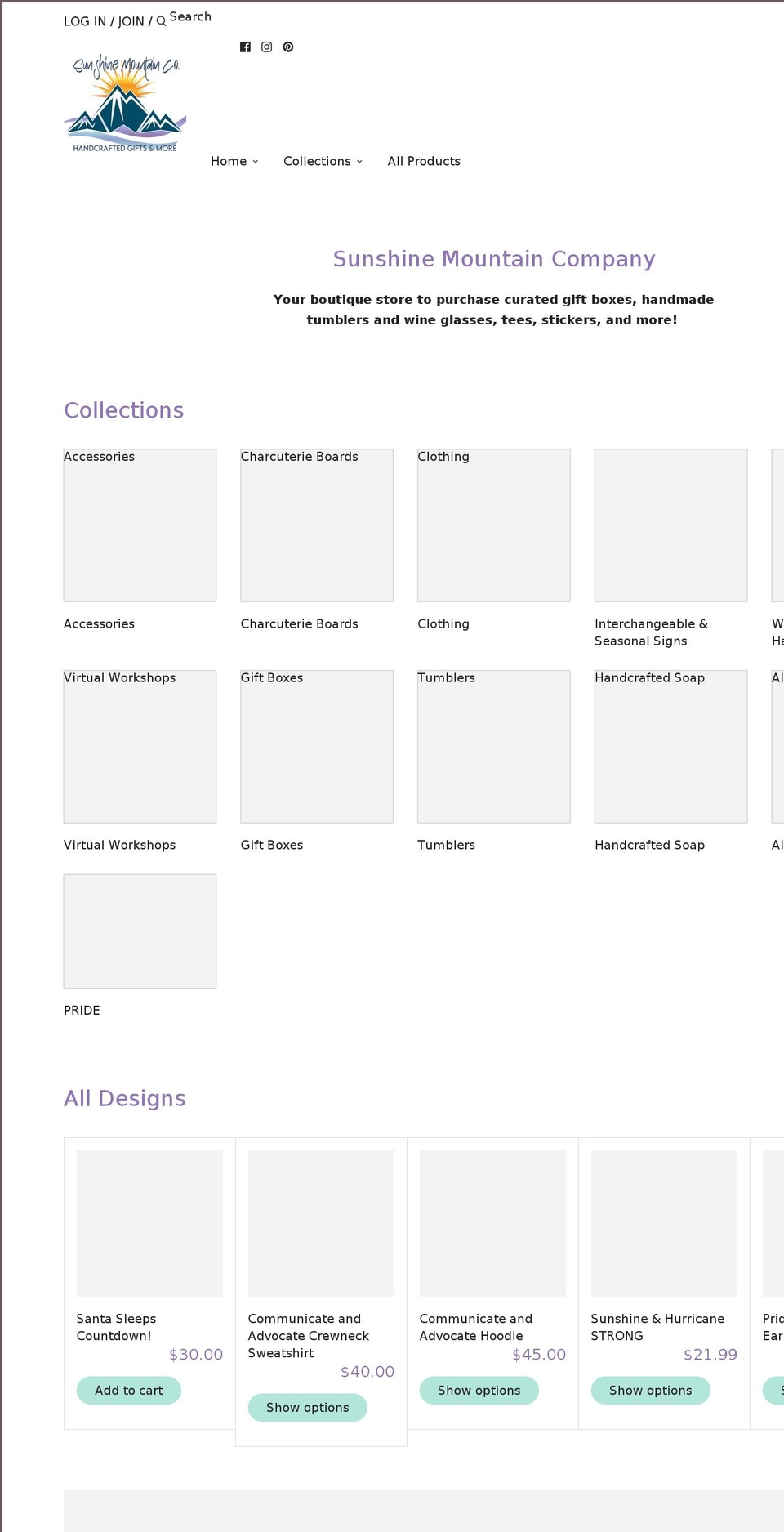
Task: Expand the Home menu chevron
Action: [x=256, y=162]
